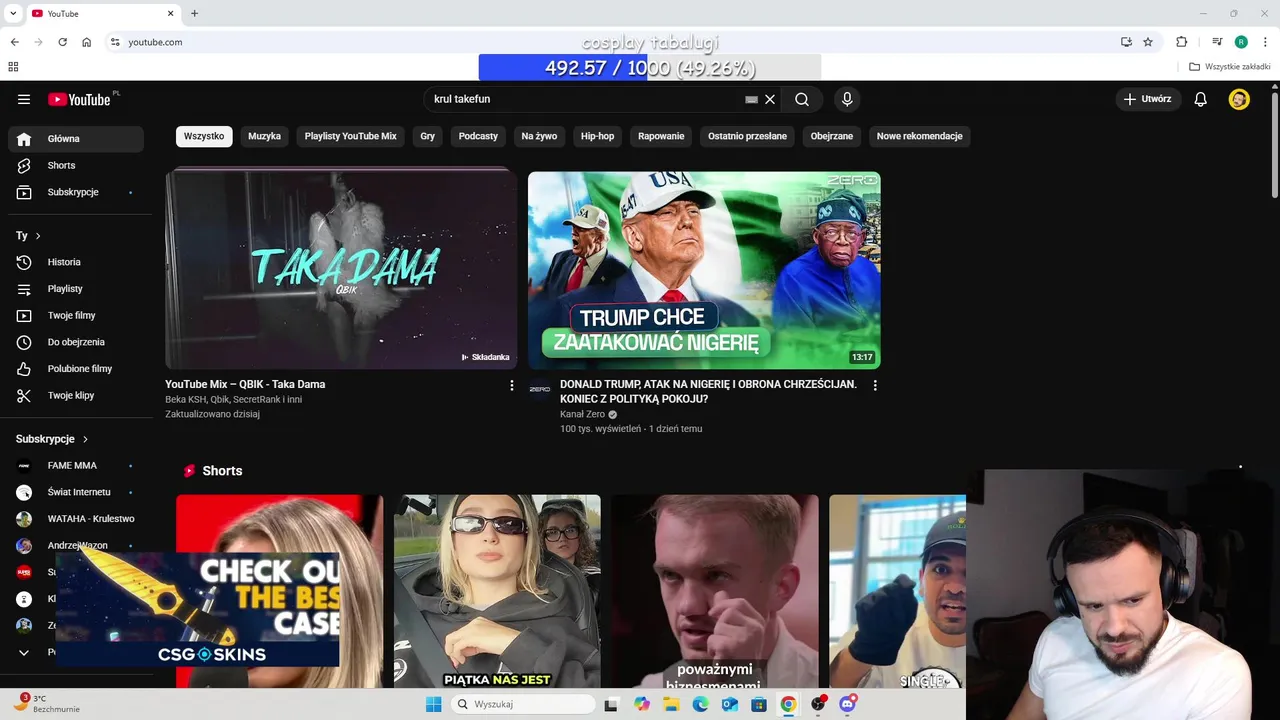The height and width of the screenshot is (720, 1280).
Task: Open File Explorer from the taskbar
Action: pyautogui.click(x=671, y=704)
